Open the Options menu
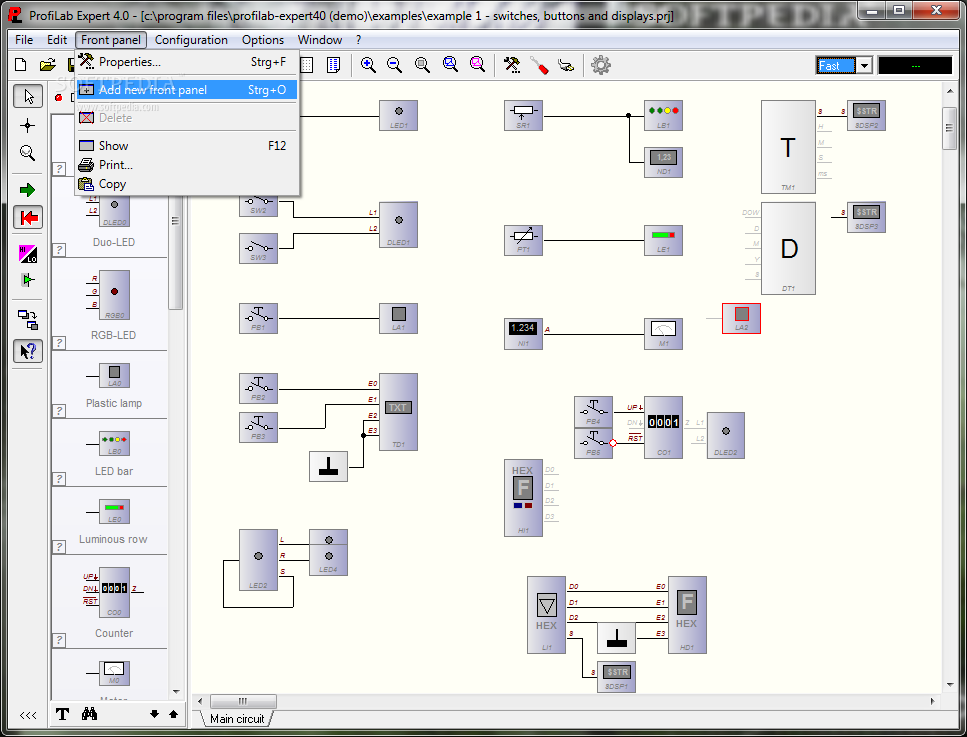Viewport: 967px width, 737px height. click(263, 39)
